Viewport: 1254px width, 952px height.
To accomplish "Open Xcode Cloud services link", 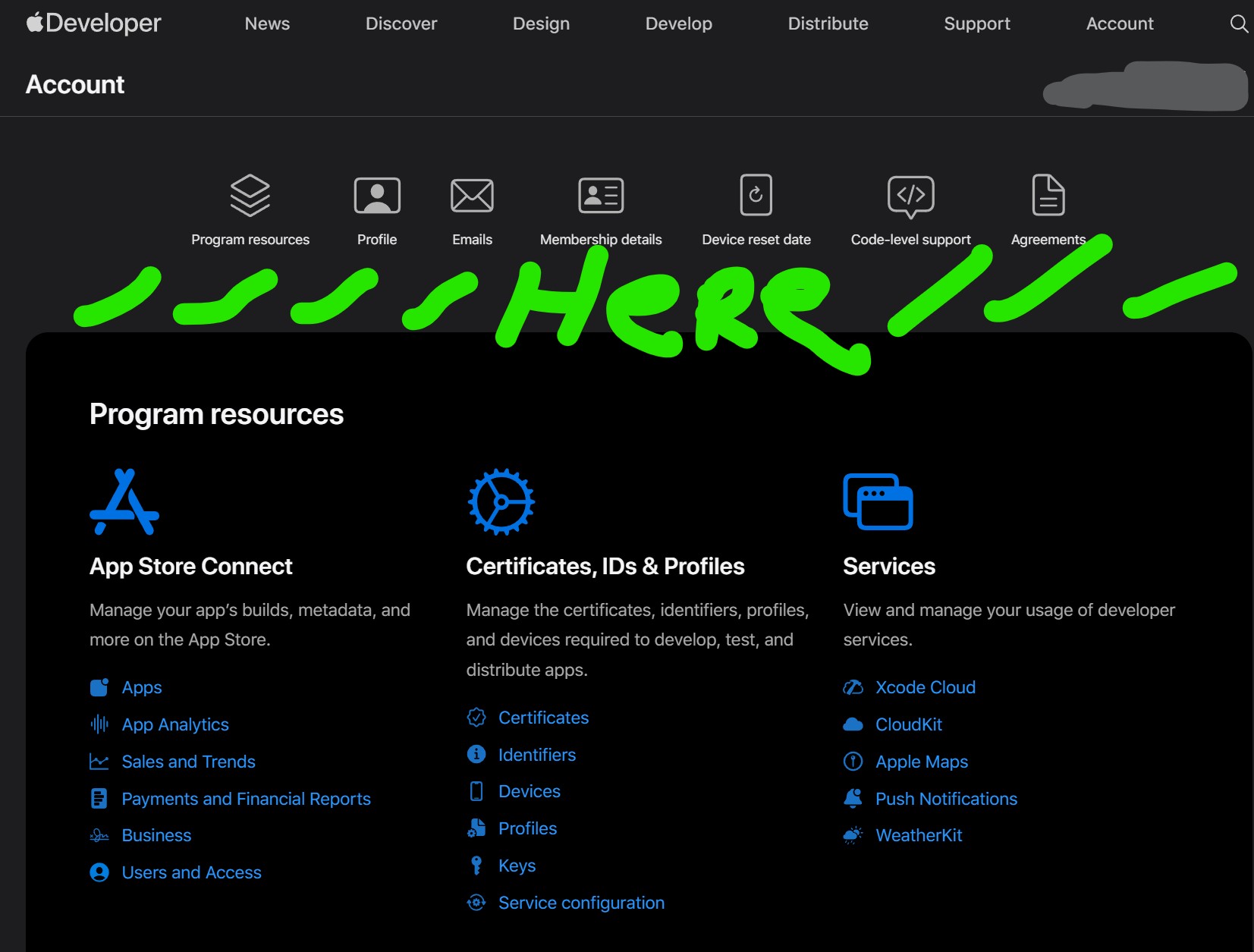I will point(925,687).
